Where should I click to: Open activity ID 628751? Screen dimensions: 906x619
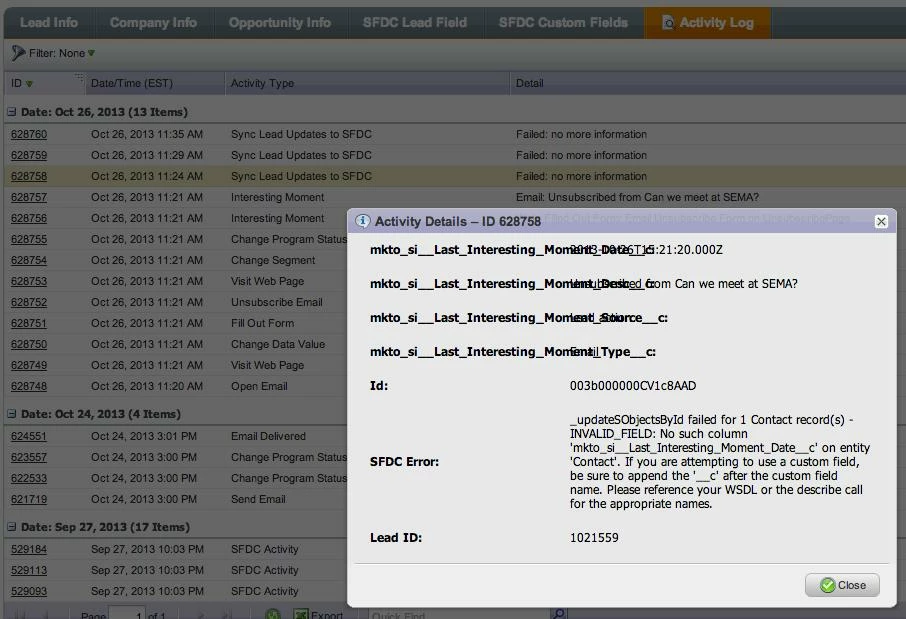(x=29, y=323)
